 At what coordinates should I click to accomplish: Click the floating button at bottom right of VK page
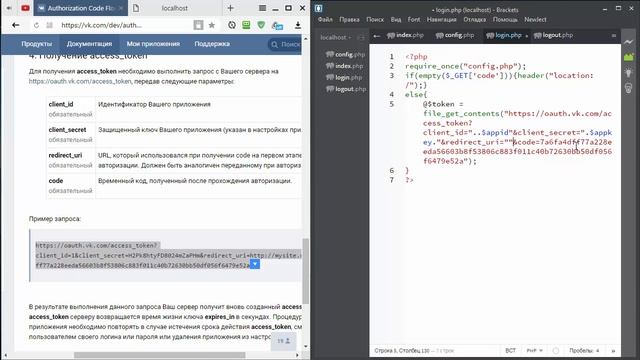284,341
